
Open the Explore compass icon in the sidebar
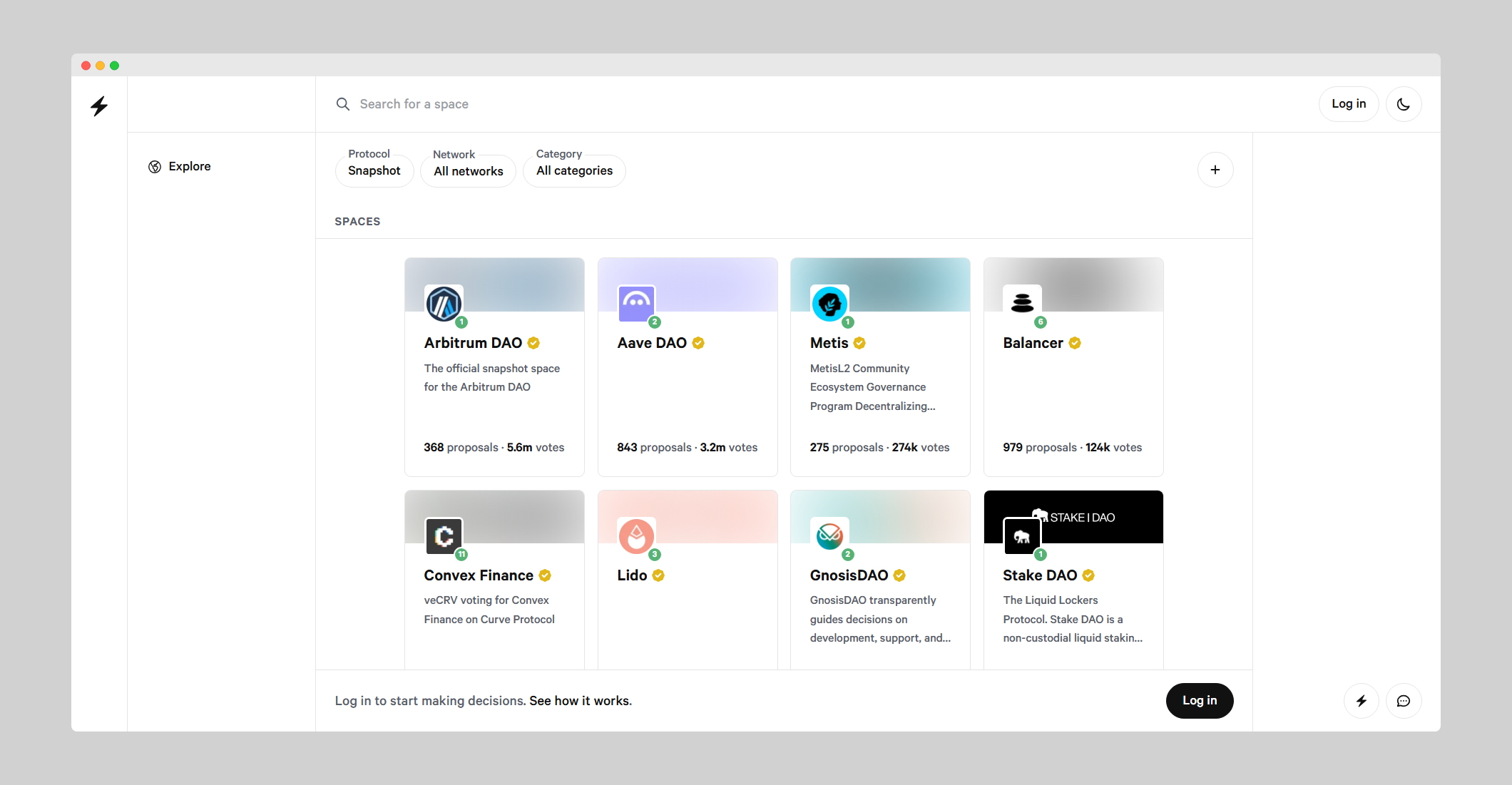(x=155, y=167)
